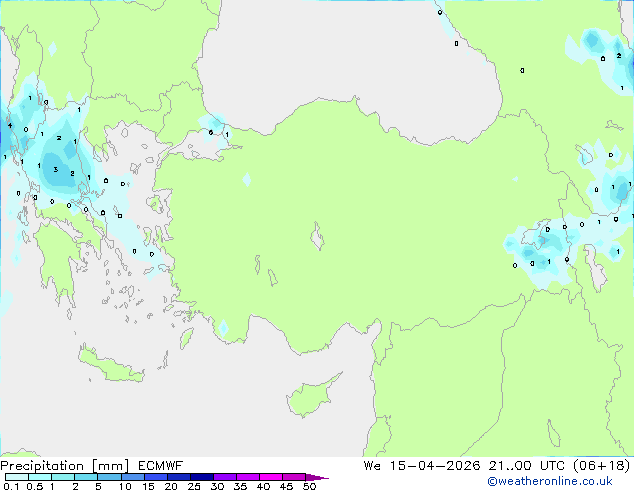This screenshot has width=634, height=490.
Task: Click the '21..00 UTC' time text
Action: (x=528, y=466)
